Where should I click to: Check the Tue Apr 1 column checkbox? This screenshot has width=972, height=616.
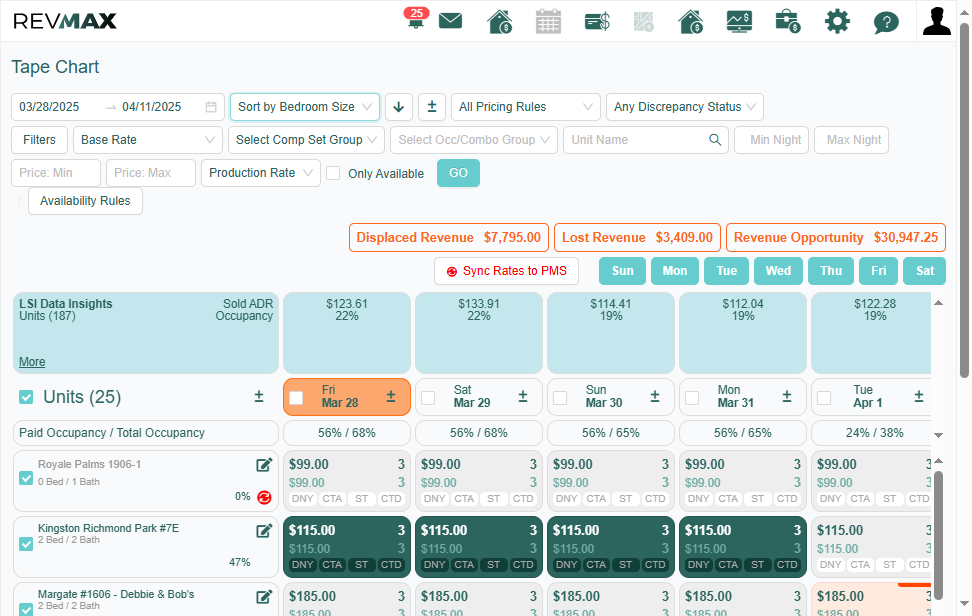824,398
